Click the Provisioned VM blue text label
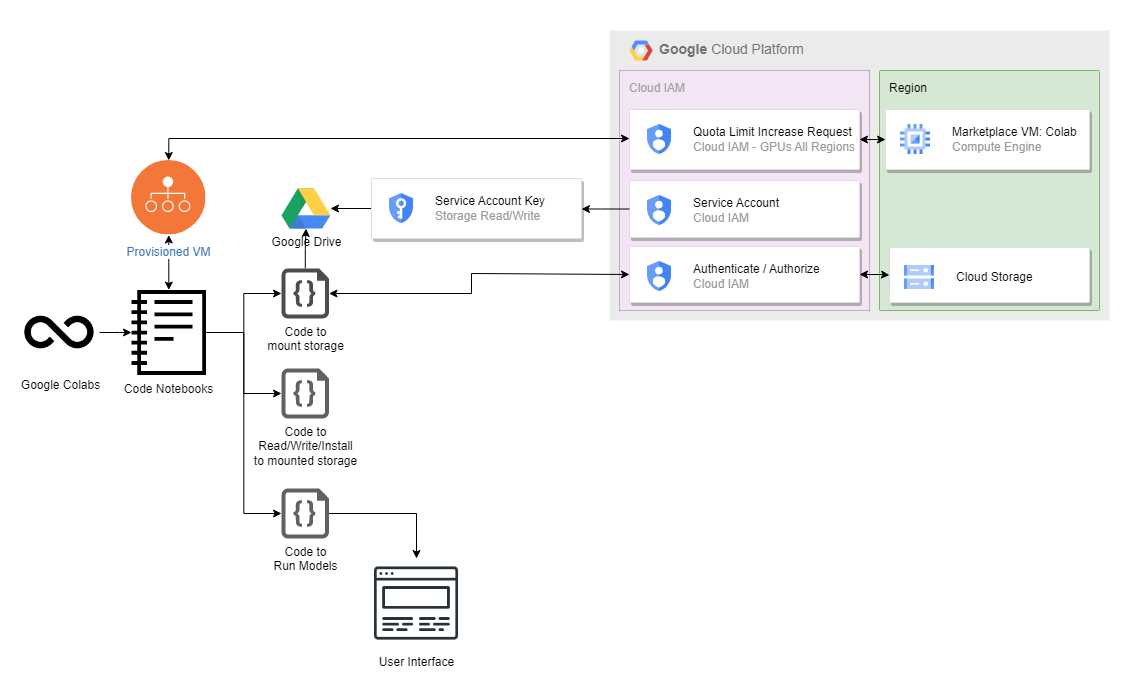Screen dimensions: 1134x684 (x=168, y=252)
